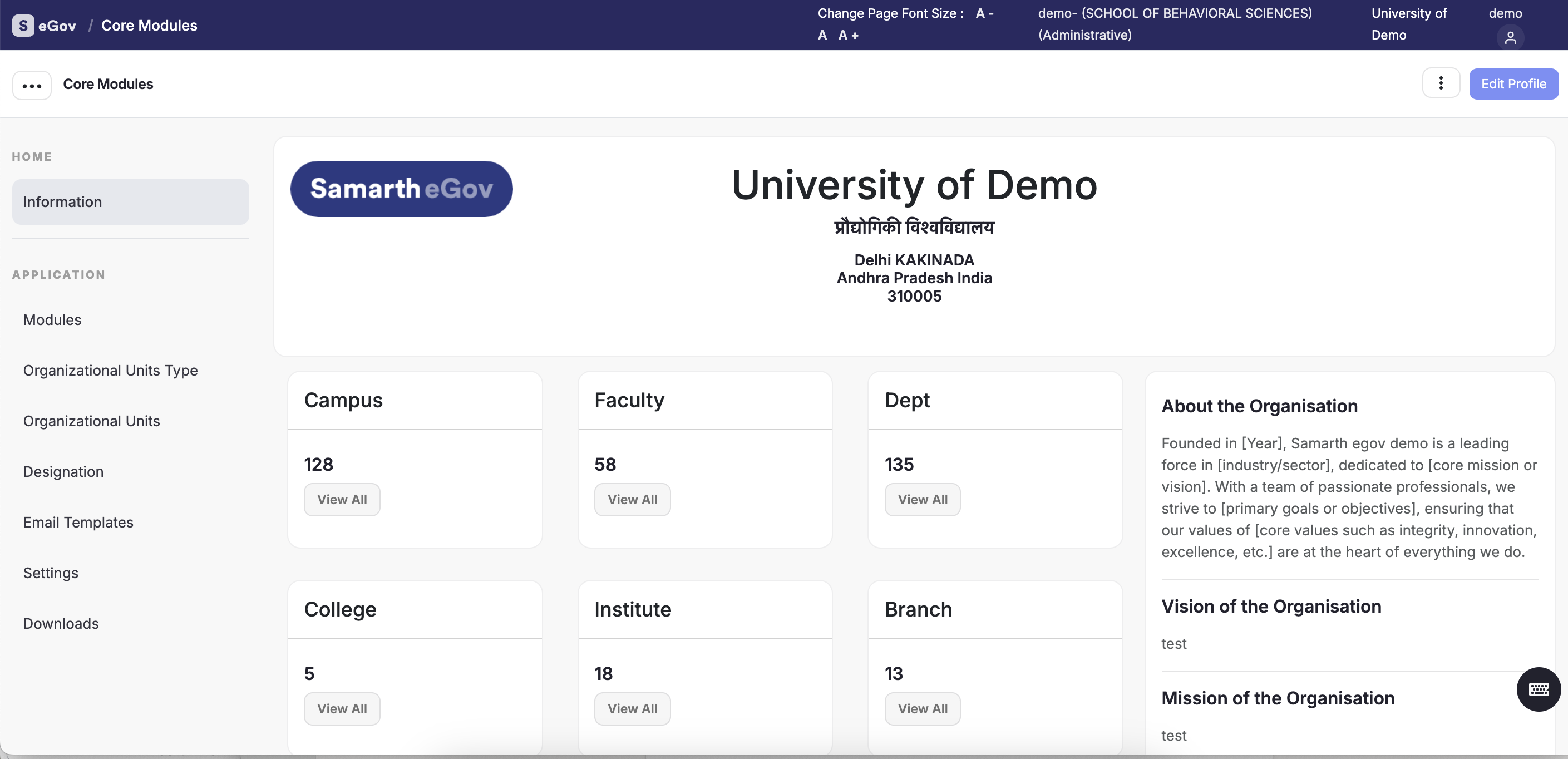Click the ellipsis icon beside Core Modules heading
Image resolution: width=1568 pixels, height=759 pixels.
(x=31, y=85)
